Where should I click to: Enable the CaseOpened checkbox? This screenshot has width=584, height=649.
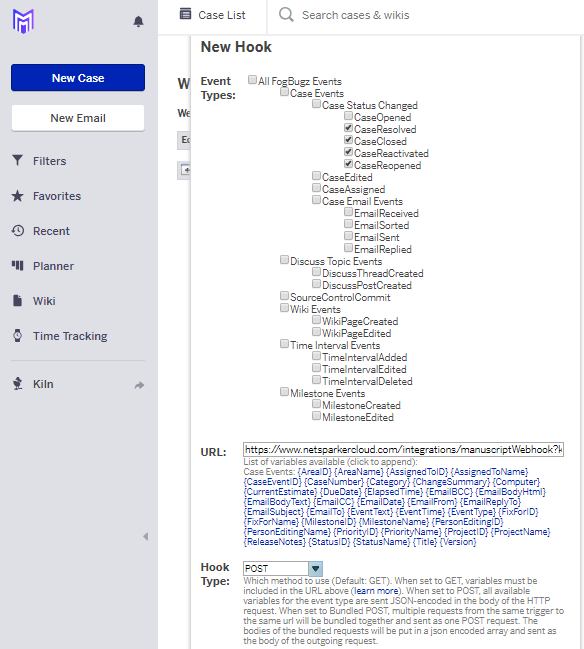click(x=348, y=115)
